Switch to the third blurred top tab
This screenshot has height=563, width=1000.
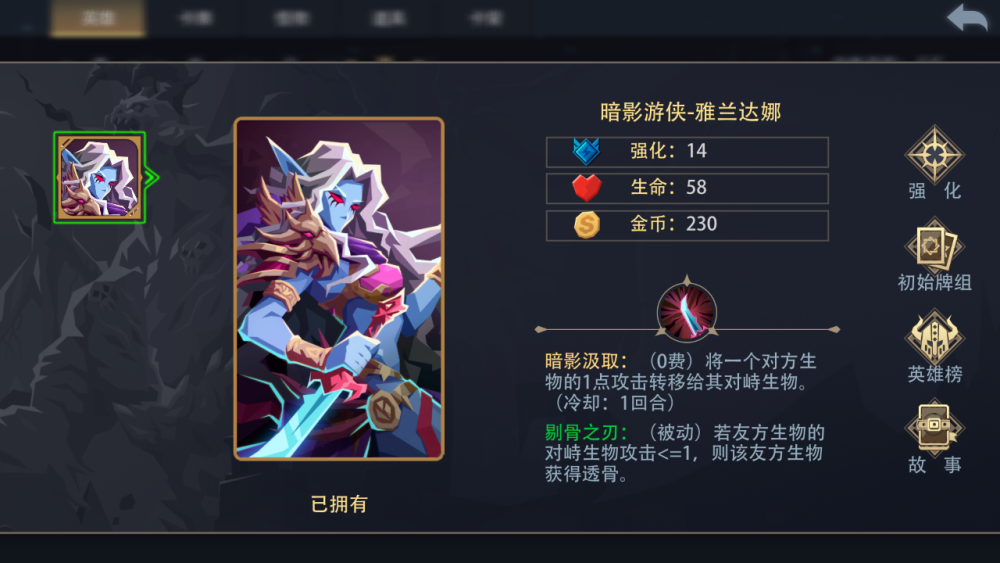point(291,18)
